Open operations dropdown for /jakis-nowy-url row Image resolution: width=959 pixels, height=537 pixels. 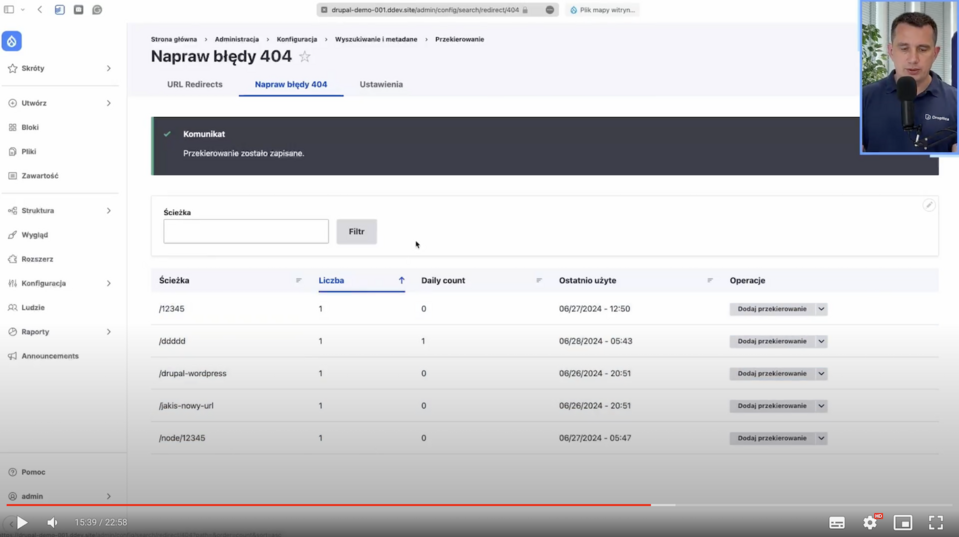point(821,406)
